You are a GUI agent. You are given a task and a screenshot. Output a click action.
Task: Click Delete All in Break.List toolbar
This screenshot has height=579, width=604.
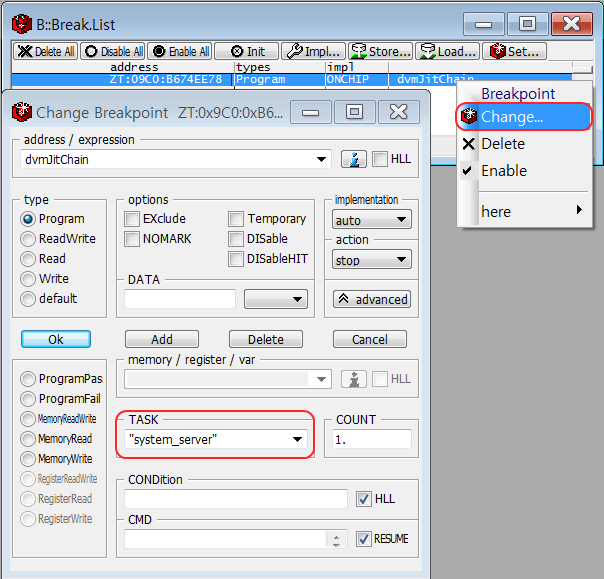(44, 51)
